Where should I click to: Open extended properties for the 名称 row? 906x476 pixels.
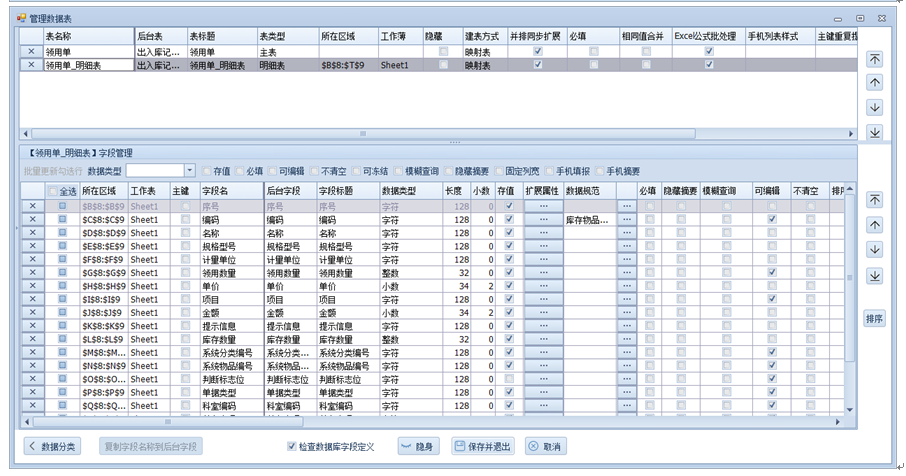click(x=543, y=232)
